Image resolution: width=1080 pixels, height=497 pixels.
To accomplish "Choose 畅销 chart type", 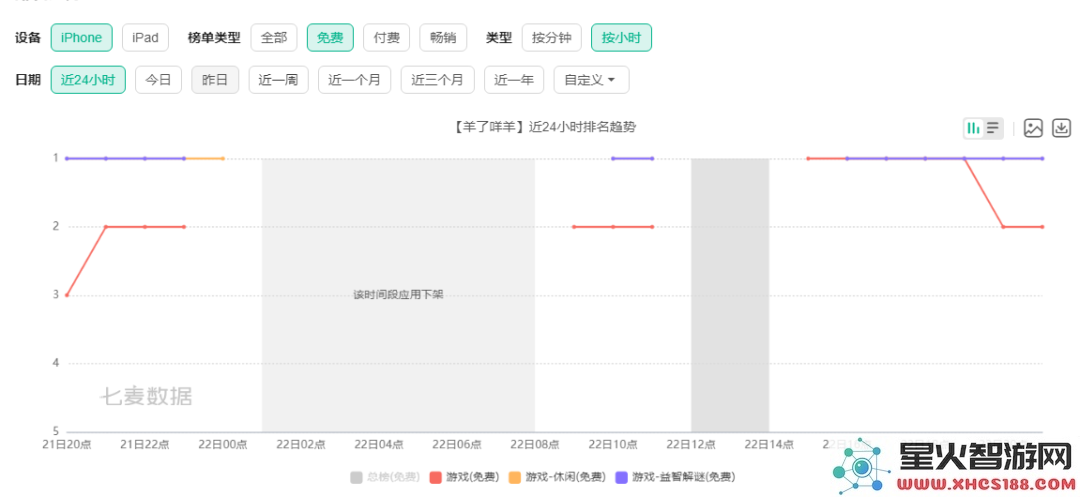I will tap(443, 38).
